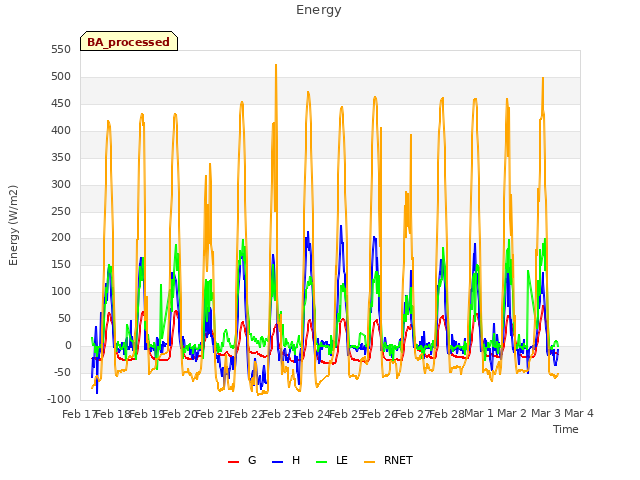Click the Energy (W/m2) axis label
This screenshot has width=640, height=480.
coord(13,225)
